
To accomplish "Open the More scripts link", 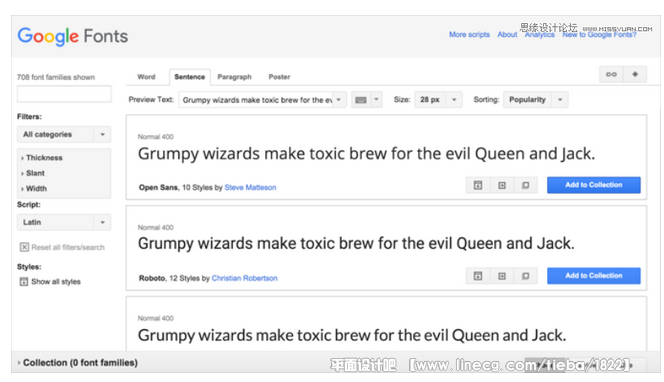I will (x=469, y=35).
